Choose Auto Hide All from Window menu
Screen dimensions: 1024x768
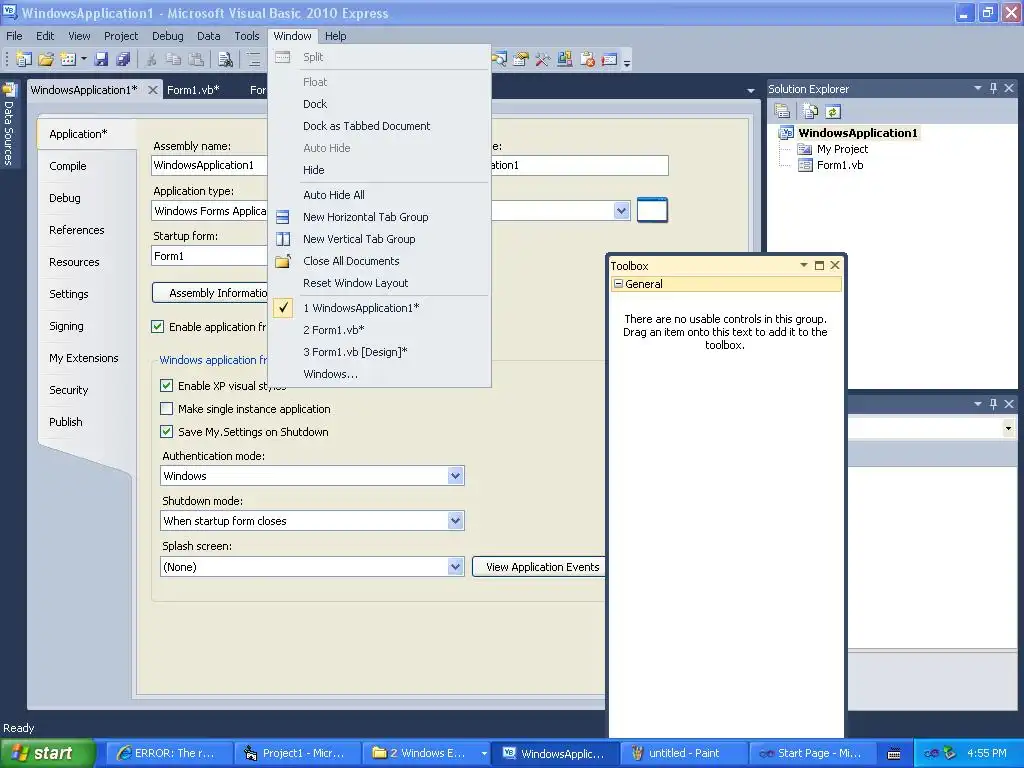(334, 195)
